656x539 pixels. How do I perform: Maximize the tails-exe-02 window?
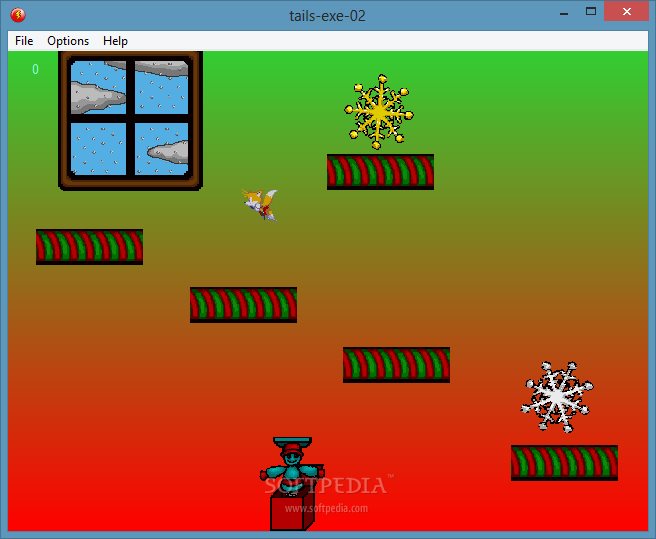tap(591, 12)
